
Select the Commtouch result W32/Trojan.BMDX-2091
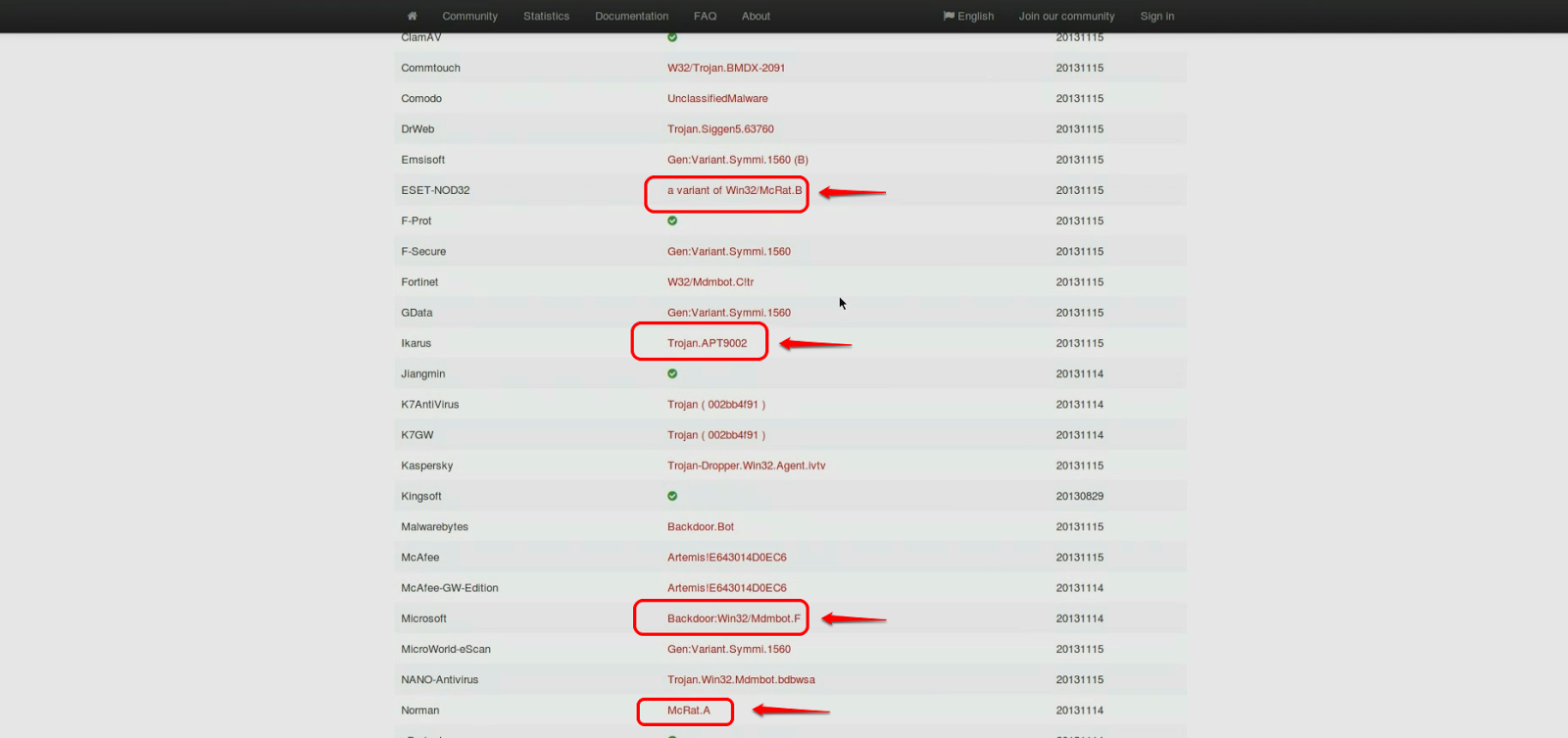click(x=726, y=68)
